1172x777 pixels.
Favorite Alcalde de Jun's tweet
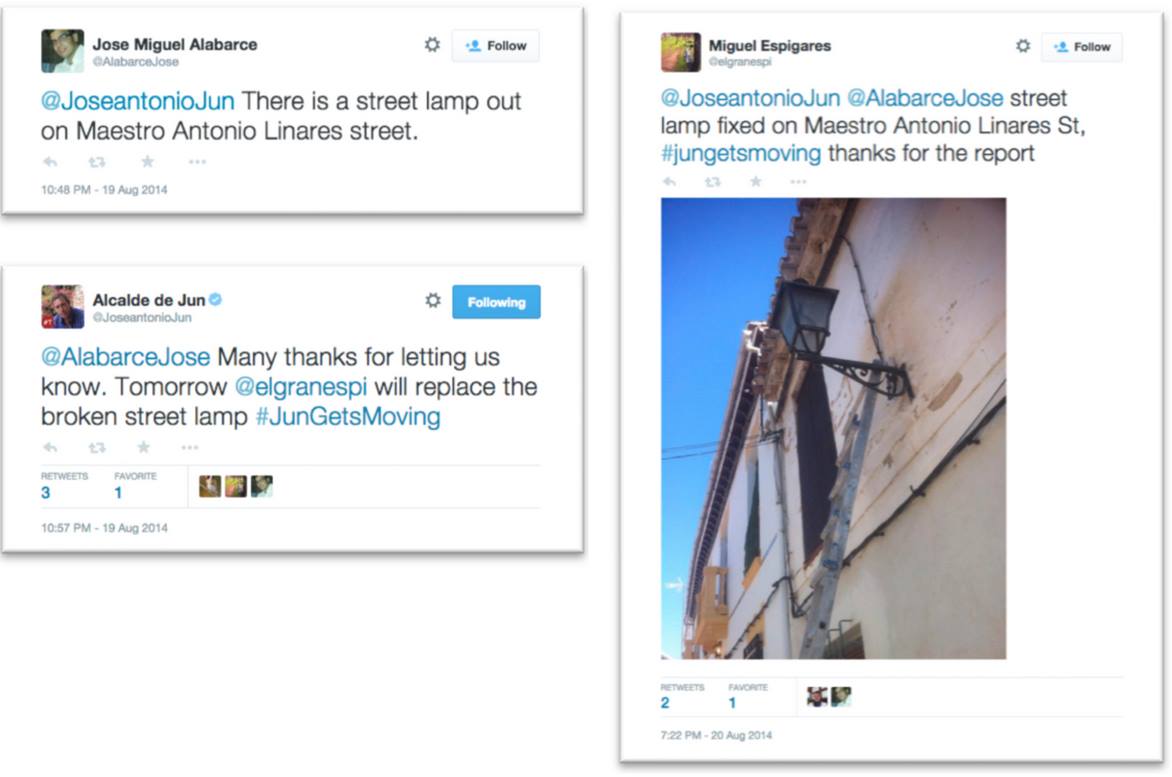(x=144, y=447)
